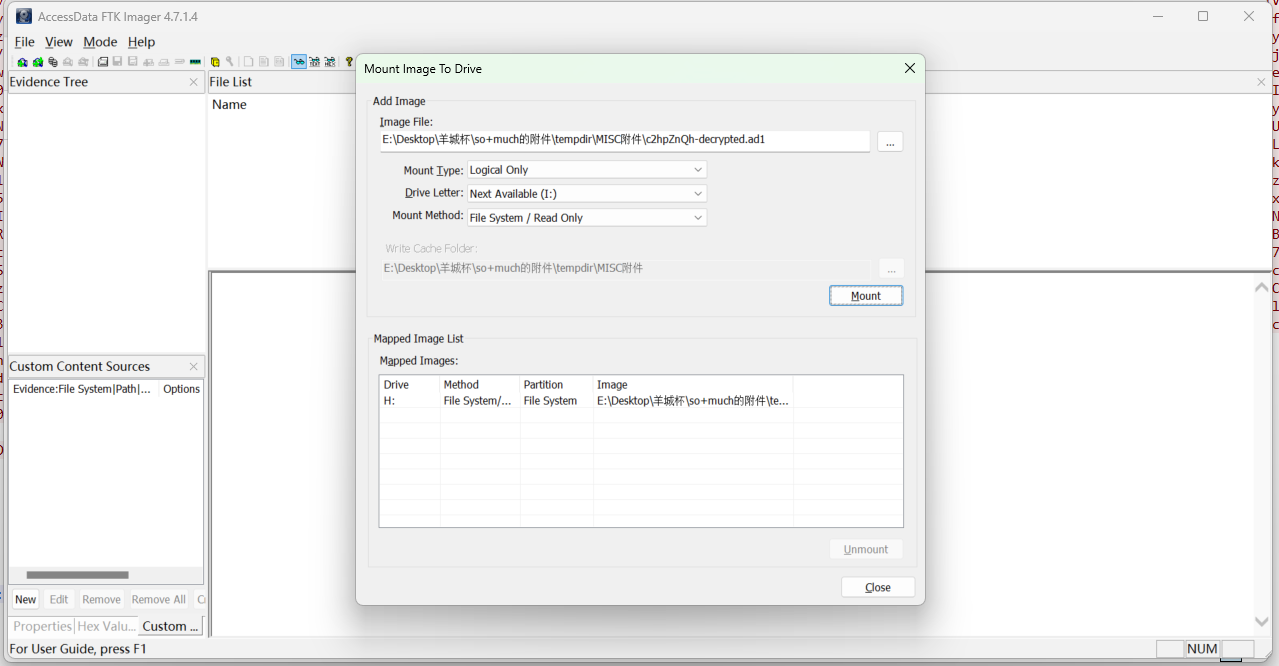Click Create Custom Content Image toolbar icon
The image size is (1279, 666).
point(163,62)
